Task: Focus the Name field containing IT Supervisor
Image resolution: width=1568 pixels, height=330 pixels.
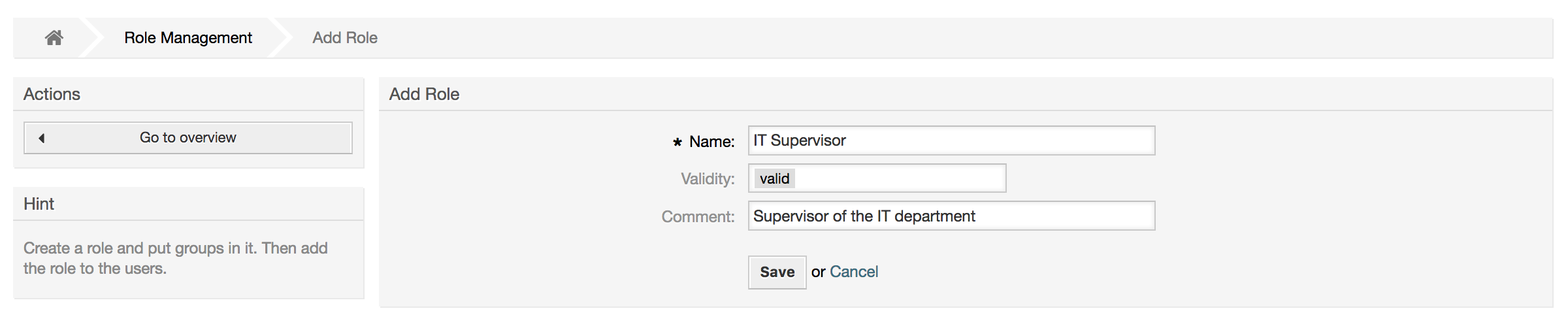Action: tap(951, 140)
